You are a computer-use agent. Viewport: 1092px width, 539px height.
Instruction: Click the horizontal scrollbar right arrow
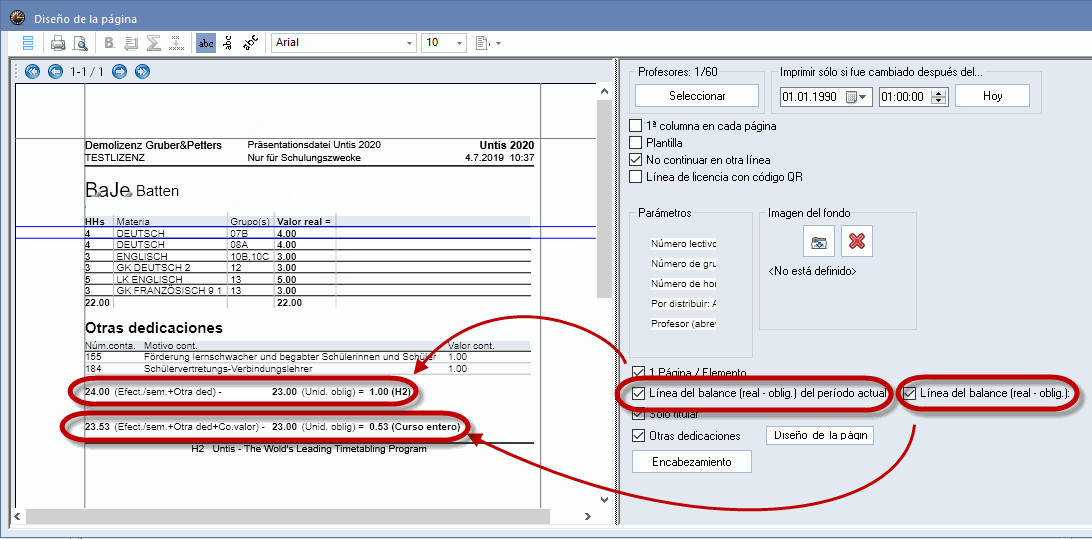tap(587, 516)
